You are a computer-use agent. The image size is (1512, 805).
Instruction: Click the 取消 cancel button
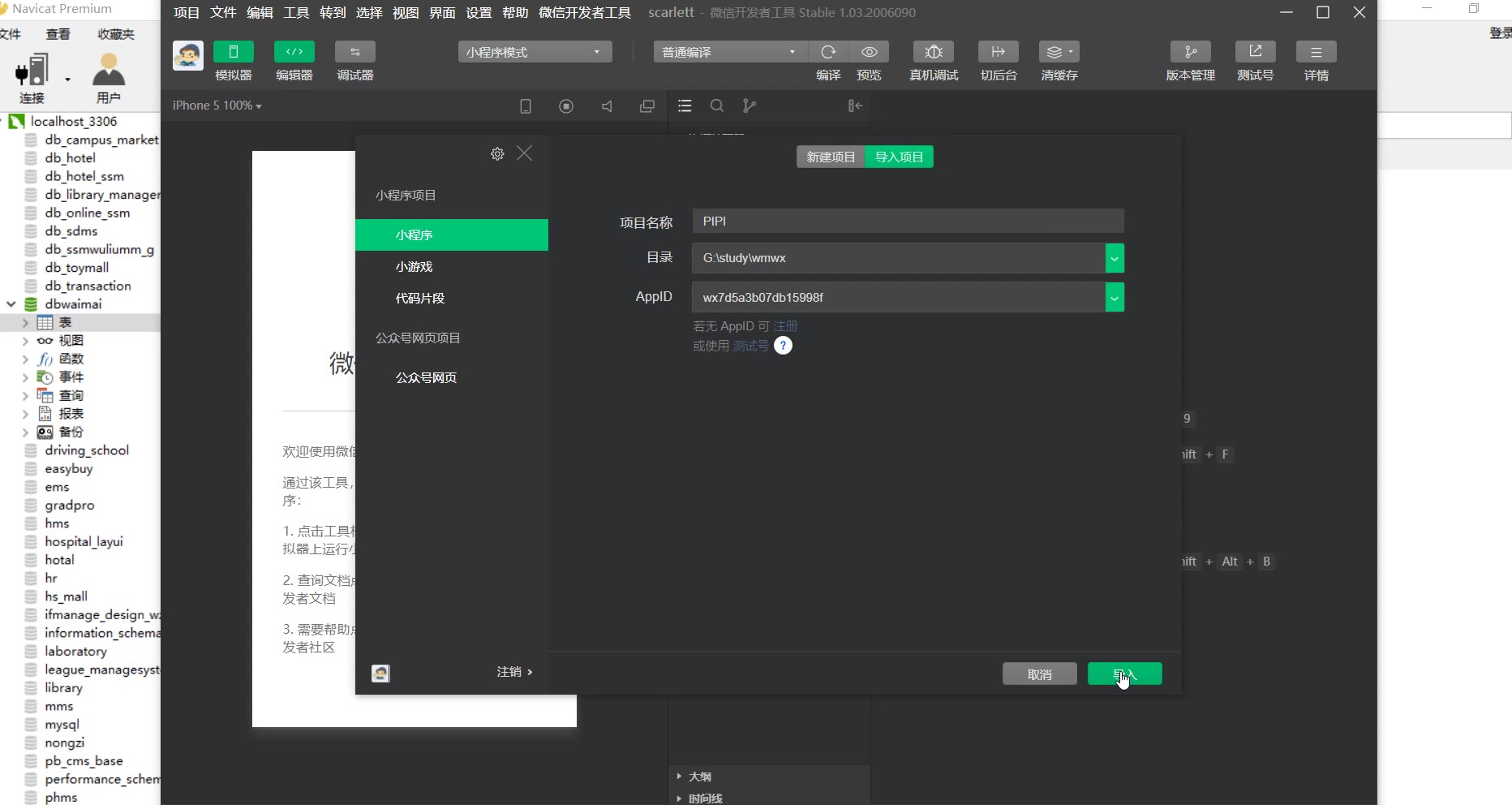click(x=1039, y=674)
